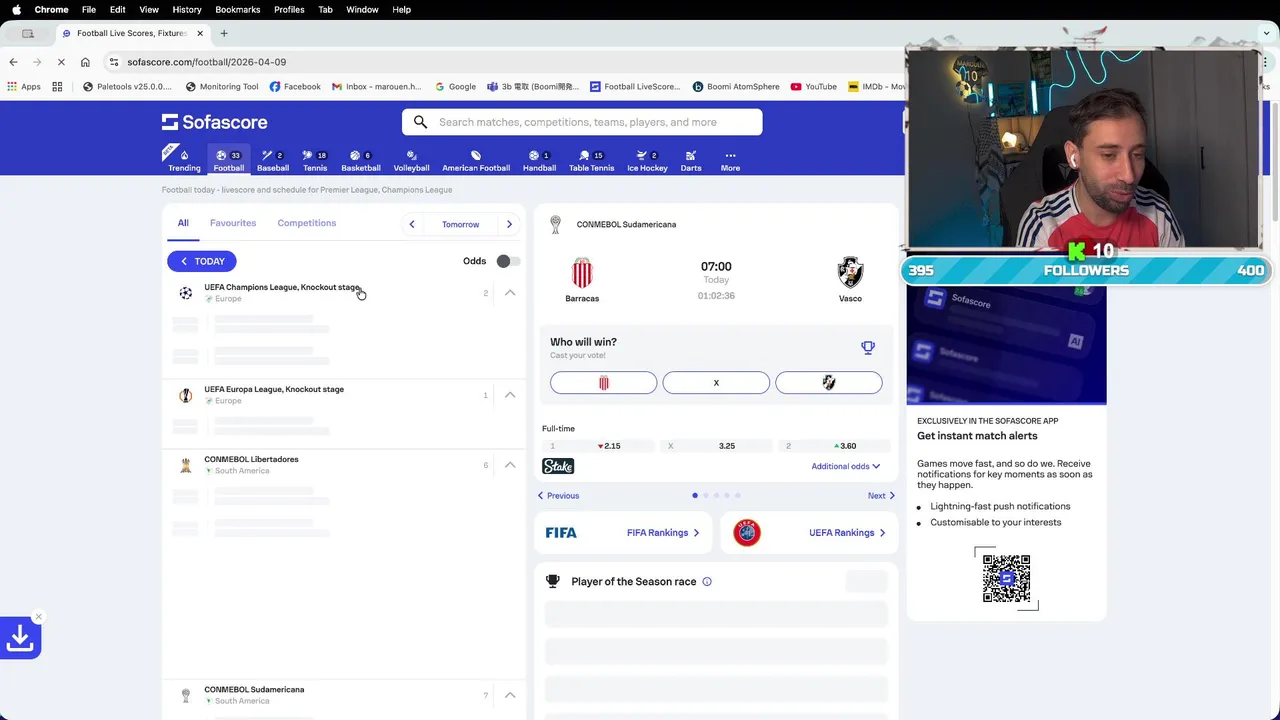Image resolution: width=1280 pixels, height=720 pixels.
Task: Focus the Search matches input field
Action: pyautogui.click(x=582, y=122)
